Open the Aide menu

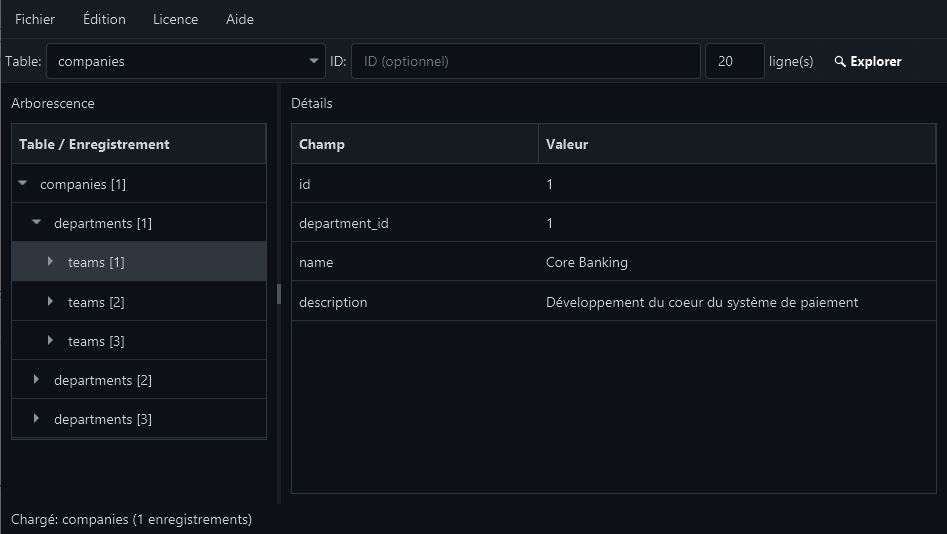240,19
